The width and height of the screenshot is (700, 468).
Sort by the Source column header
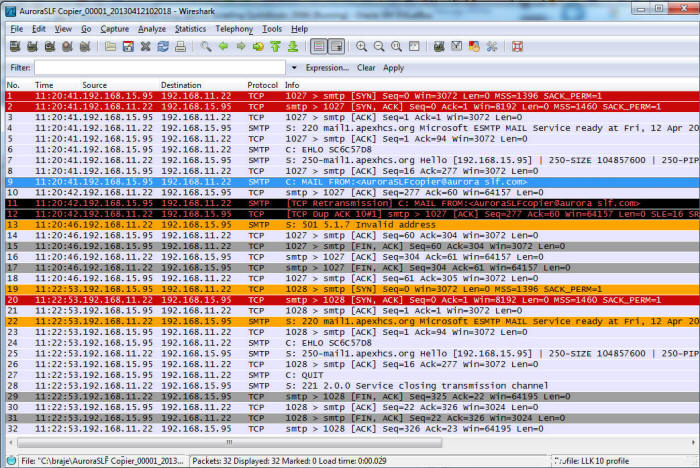[x=95, y=85]
